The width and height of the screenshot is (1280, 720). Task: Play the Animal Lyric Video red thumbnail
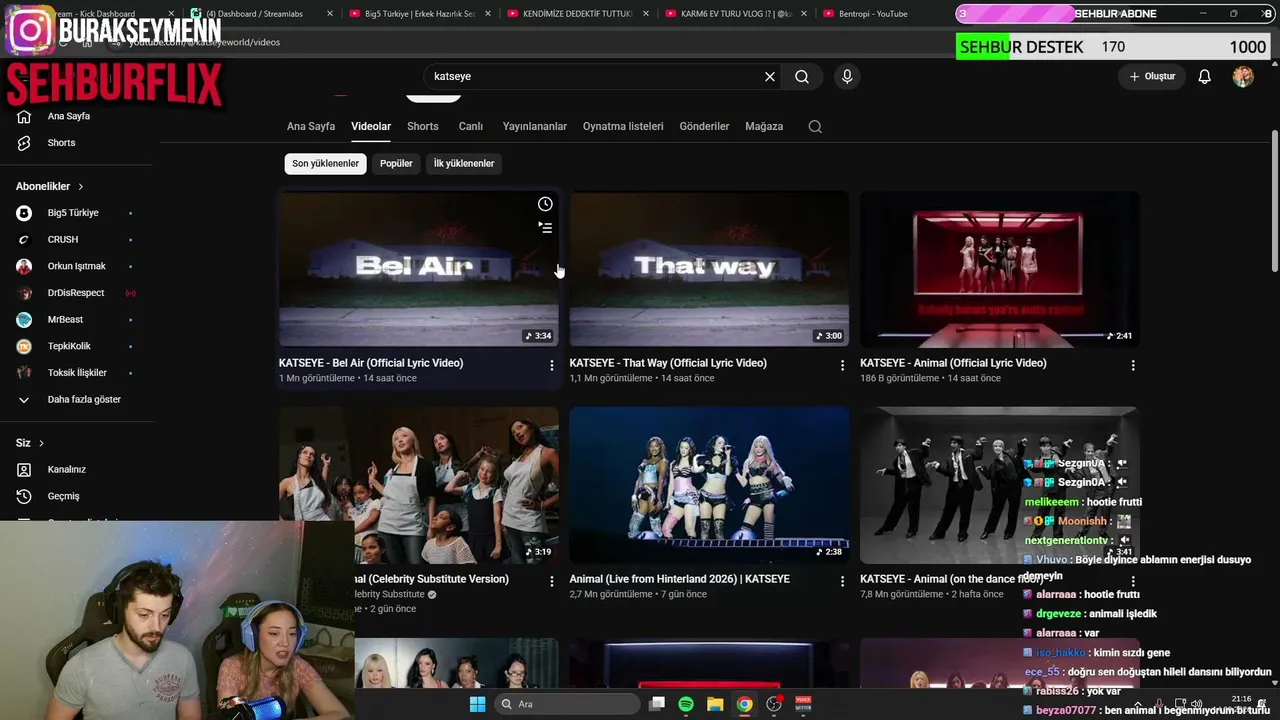click(x=1000, y=269)
